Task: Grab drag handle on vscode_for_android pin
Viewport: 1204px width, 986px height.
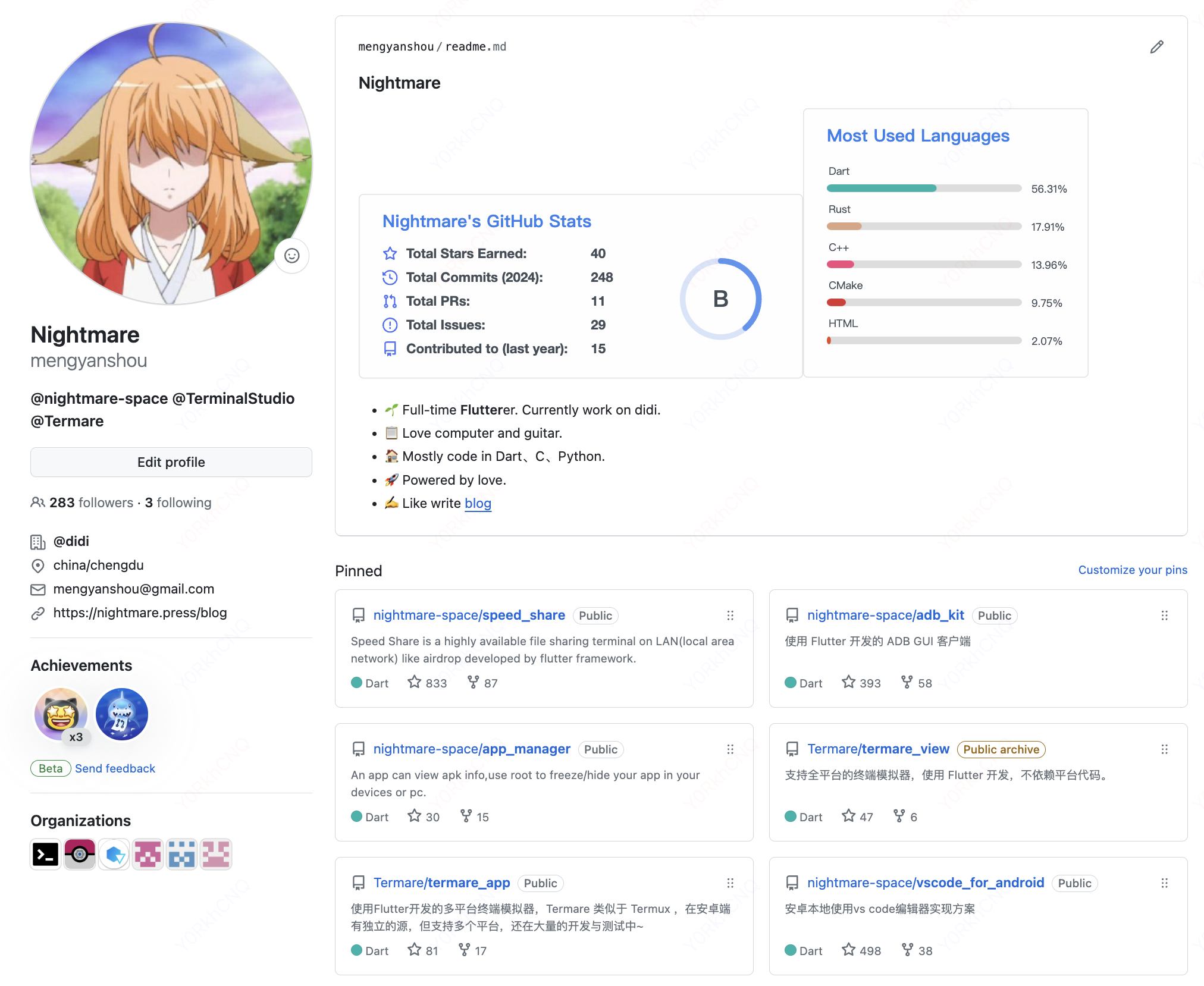Action: (x=1164, y=883)
